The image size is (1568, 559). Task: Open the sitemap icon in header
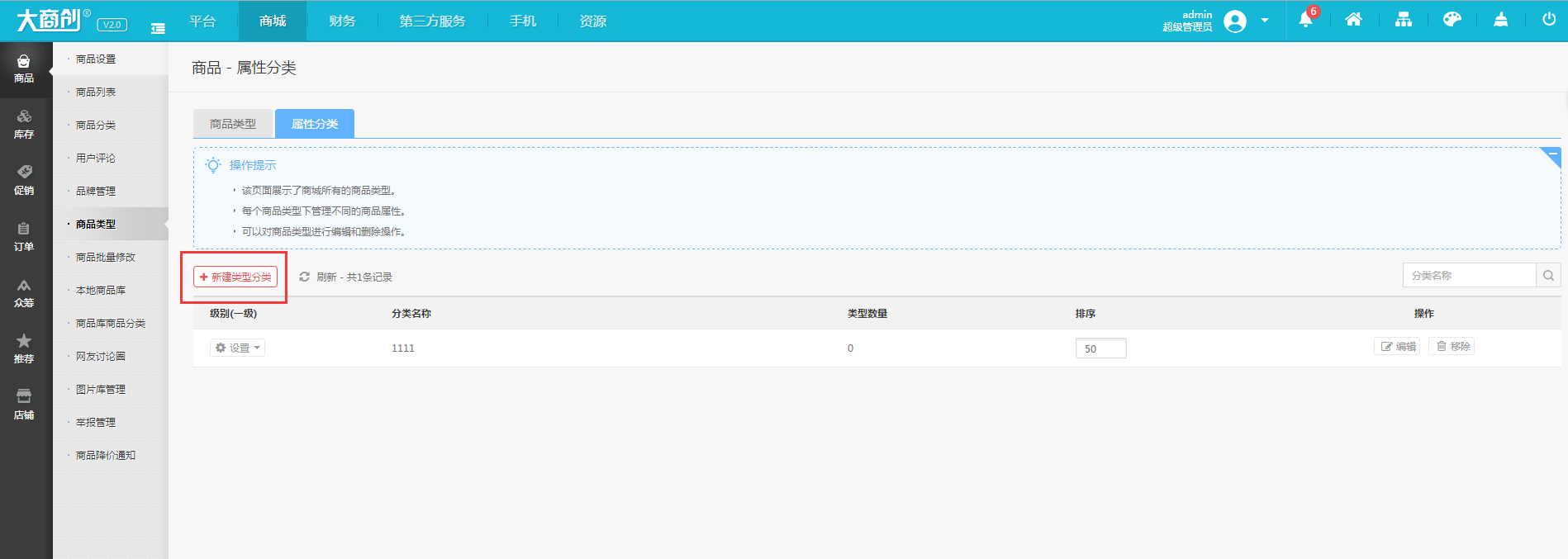(x=1404, y=20)
